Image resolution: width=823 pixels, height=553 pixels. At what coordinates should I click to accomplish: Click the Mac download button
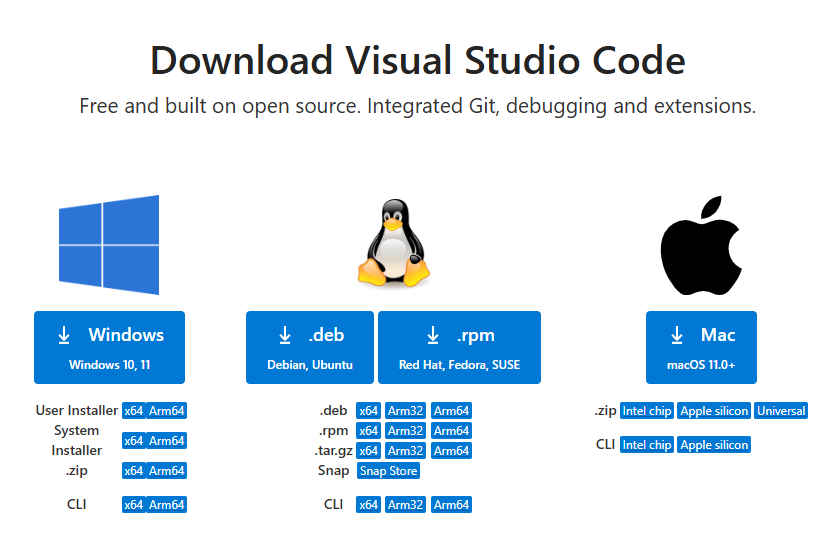(x=701, y=347)
